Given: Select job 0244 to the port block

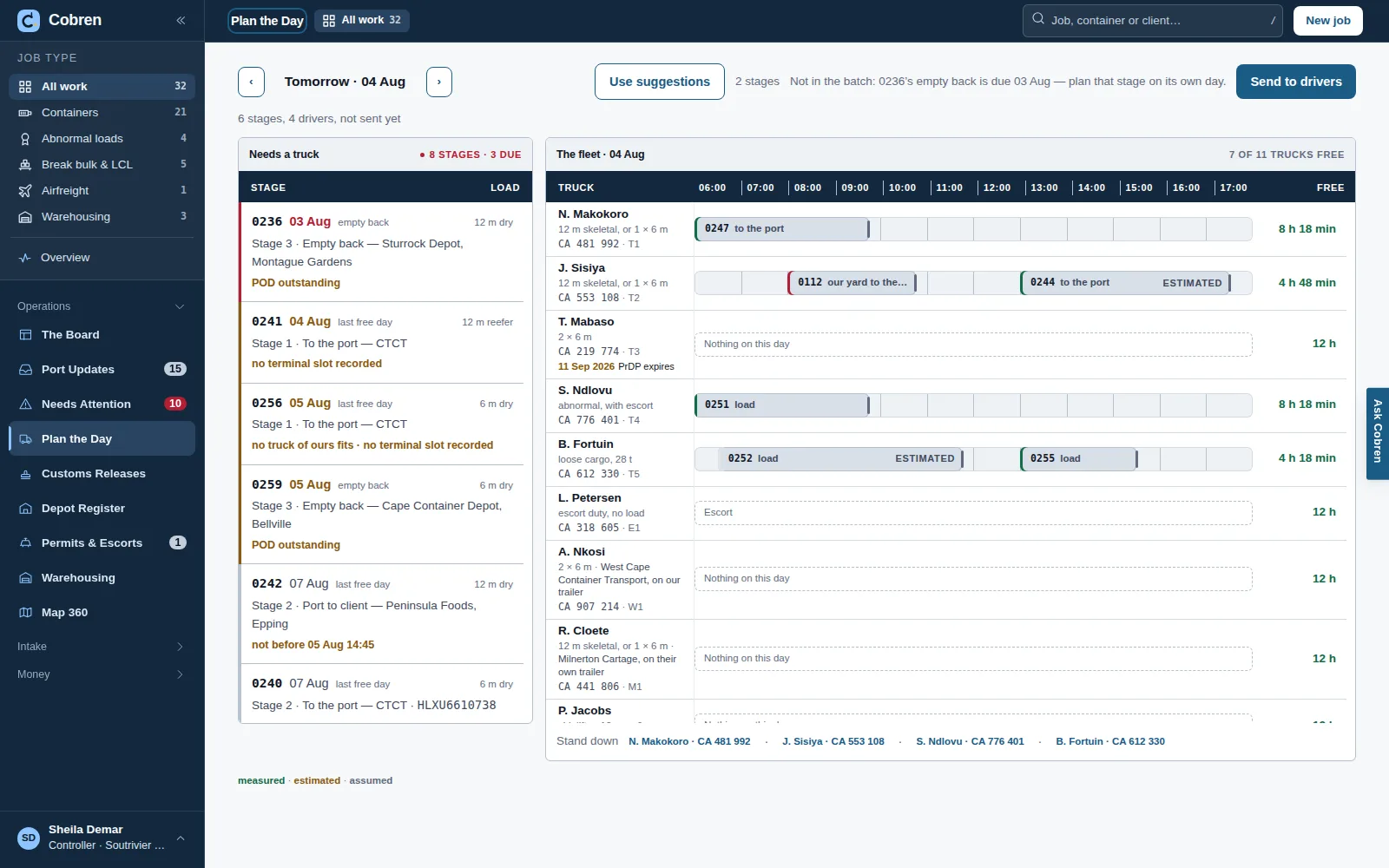Looking at the screenshot, I should coord(1126,283).
